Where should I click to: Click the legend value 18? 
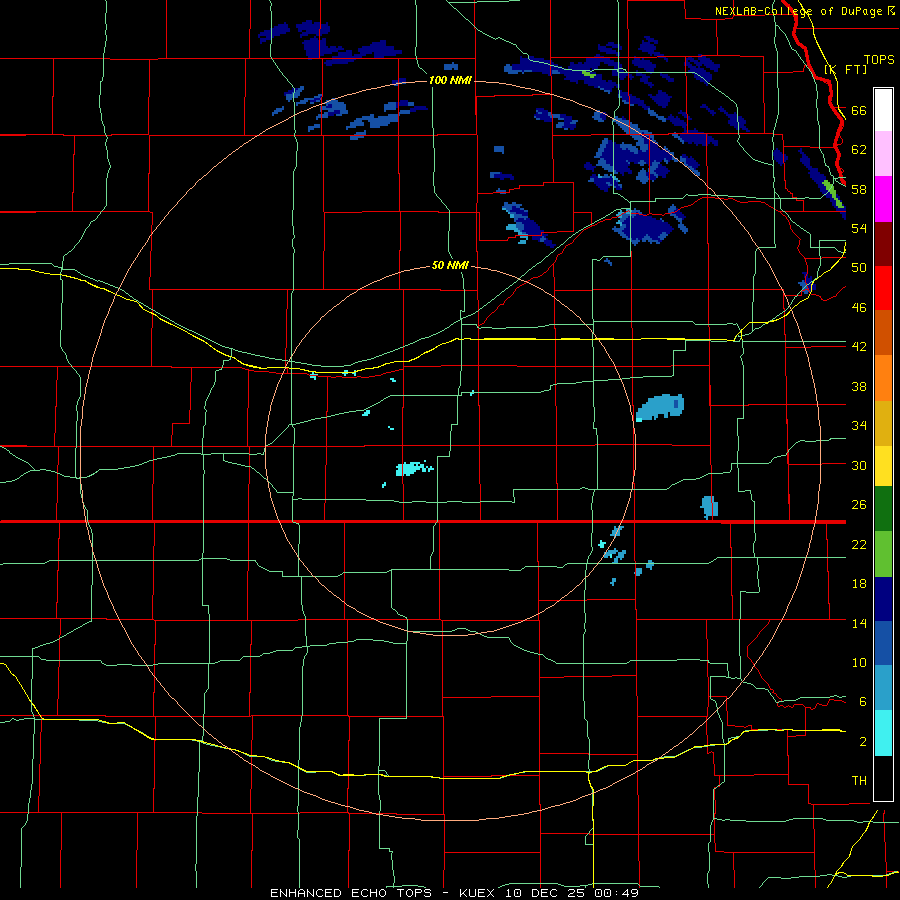859,584
